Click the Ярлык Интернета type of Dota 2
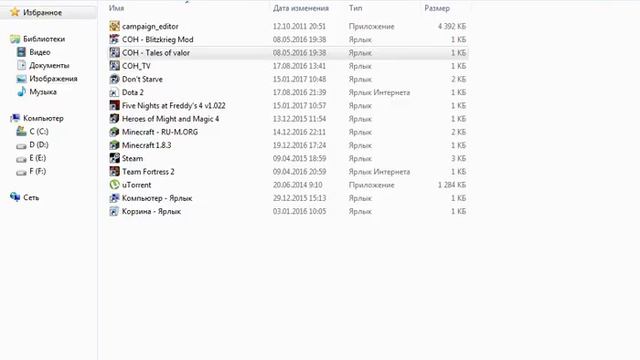The height and width of the screenshot is (360, 640). (x=379, y=93)
